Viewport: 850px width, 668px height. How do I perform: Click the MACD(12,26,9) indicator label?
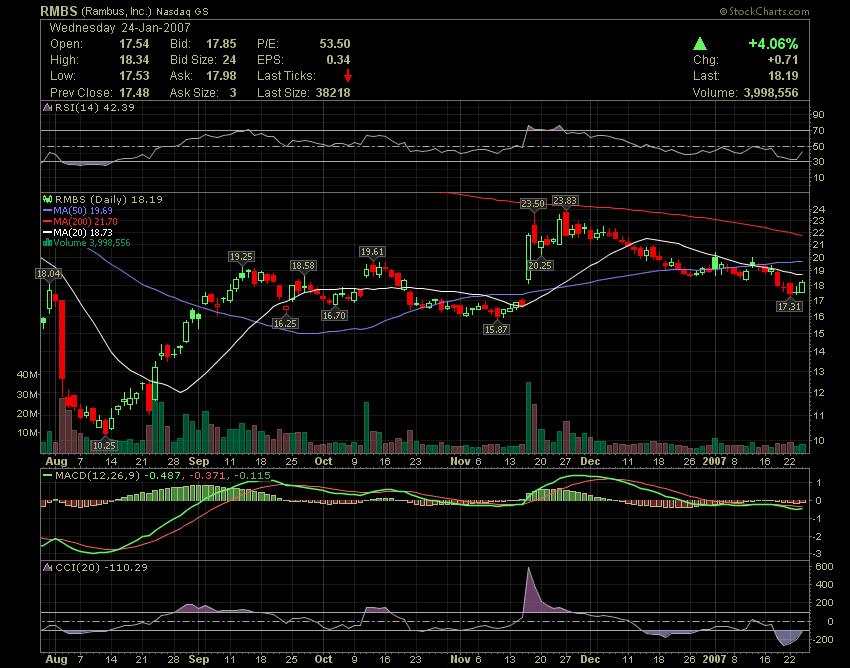[x=98, y=476]
